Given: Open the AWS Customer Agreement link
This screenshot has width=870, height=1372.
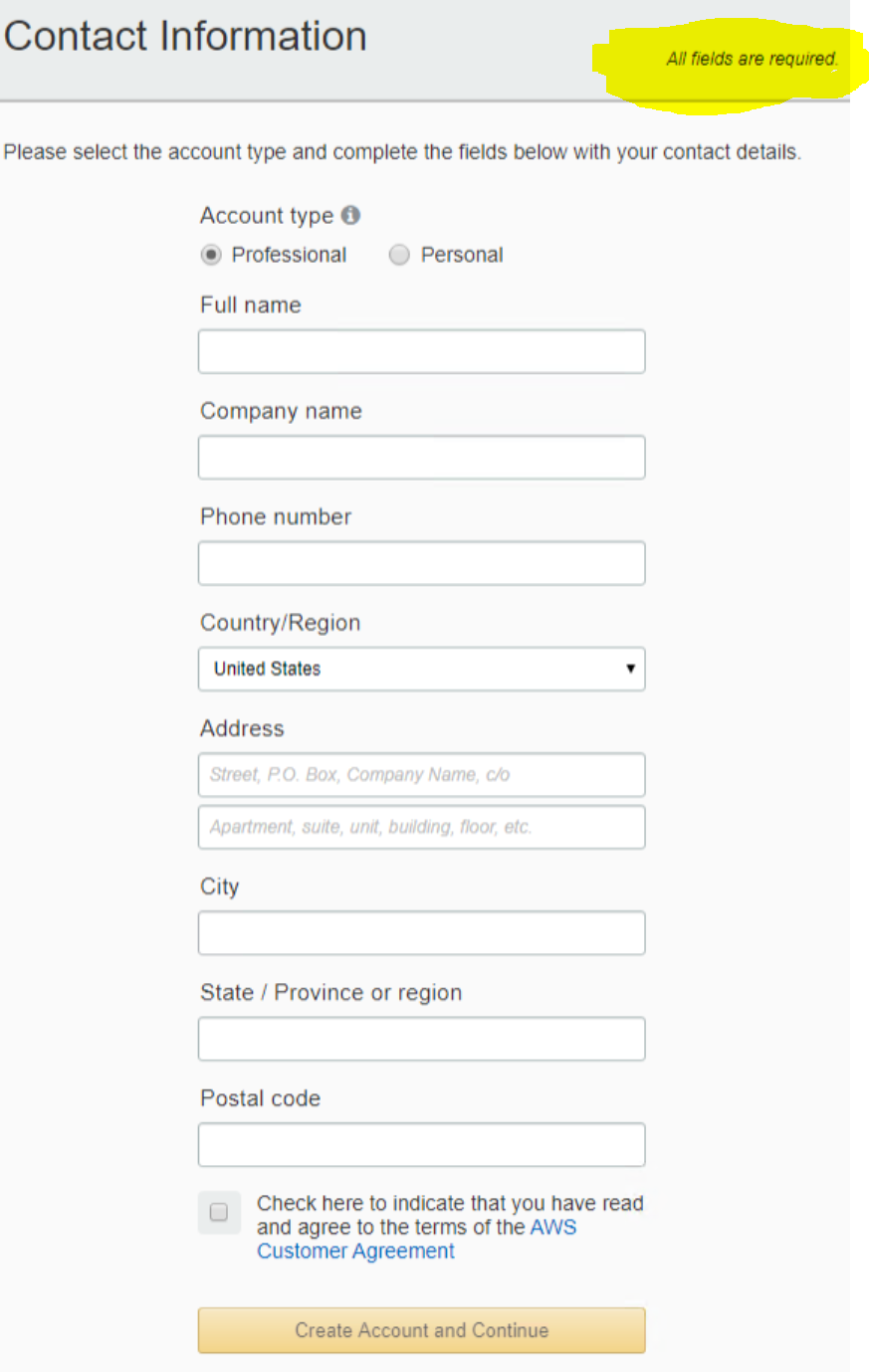Looking at the screenshot, I should 416,1240.
